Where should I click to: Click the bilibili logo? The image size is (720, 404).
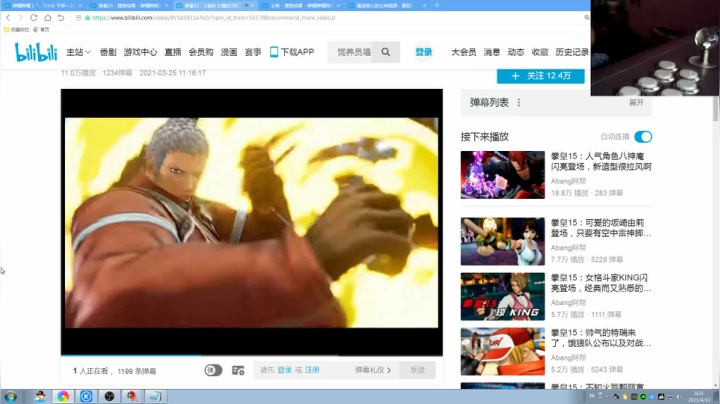click(36, 52)
